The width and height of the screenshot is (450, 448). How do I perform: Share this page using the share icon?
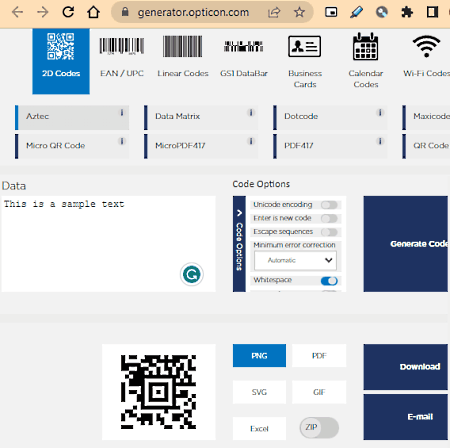(274, 13)
